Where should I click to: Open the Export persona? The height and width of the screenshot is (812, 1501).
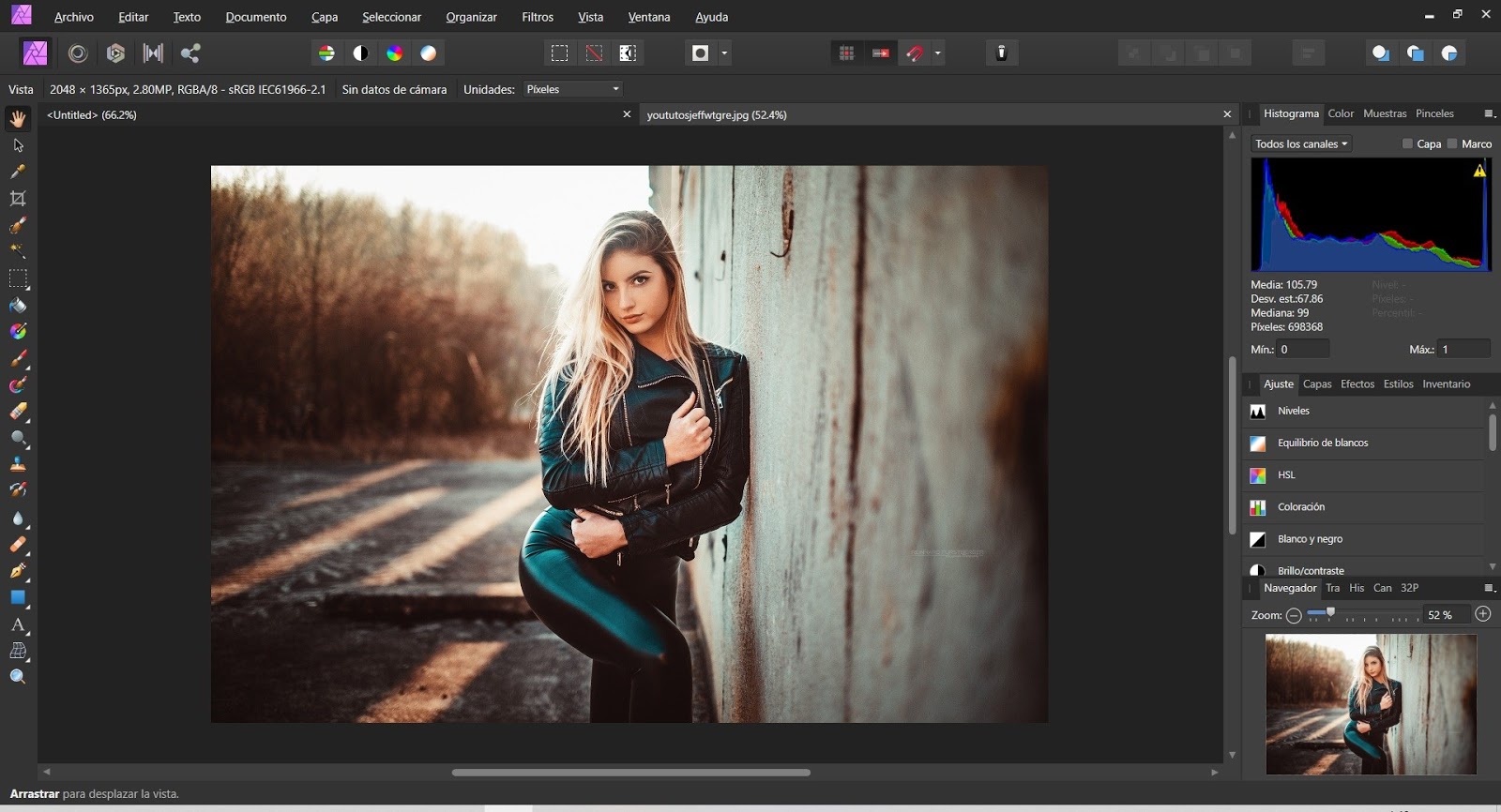190,53
